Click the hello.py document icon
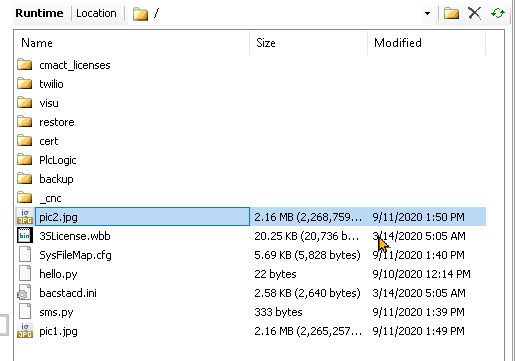Image resolution: width=517 pixels, height=361 pixels. [25, 273]
